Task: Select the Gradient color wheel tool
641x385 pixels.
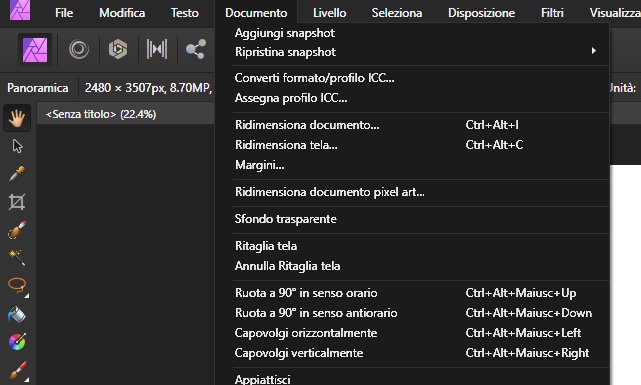Action: click(17, 342)
